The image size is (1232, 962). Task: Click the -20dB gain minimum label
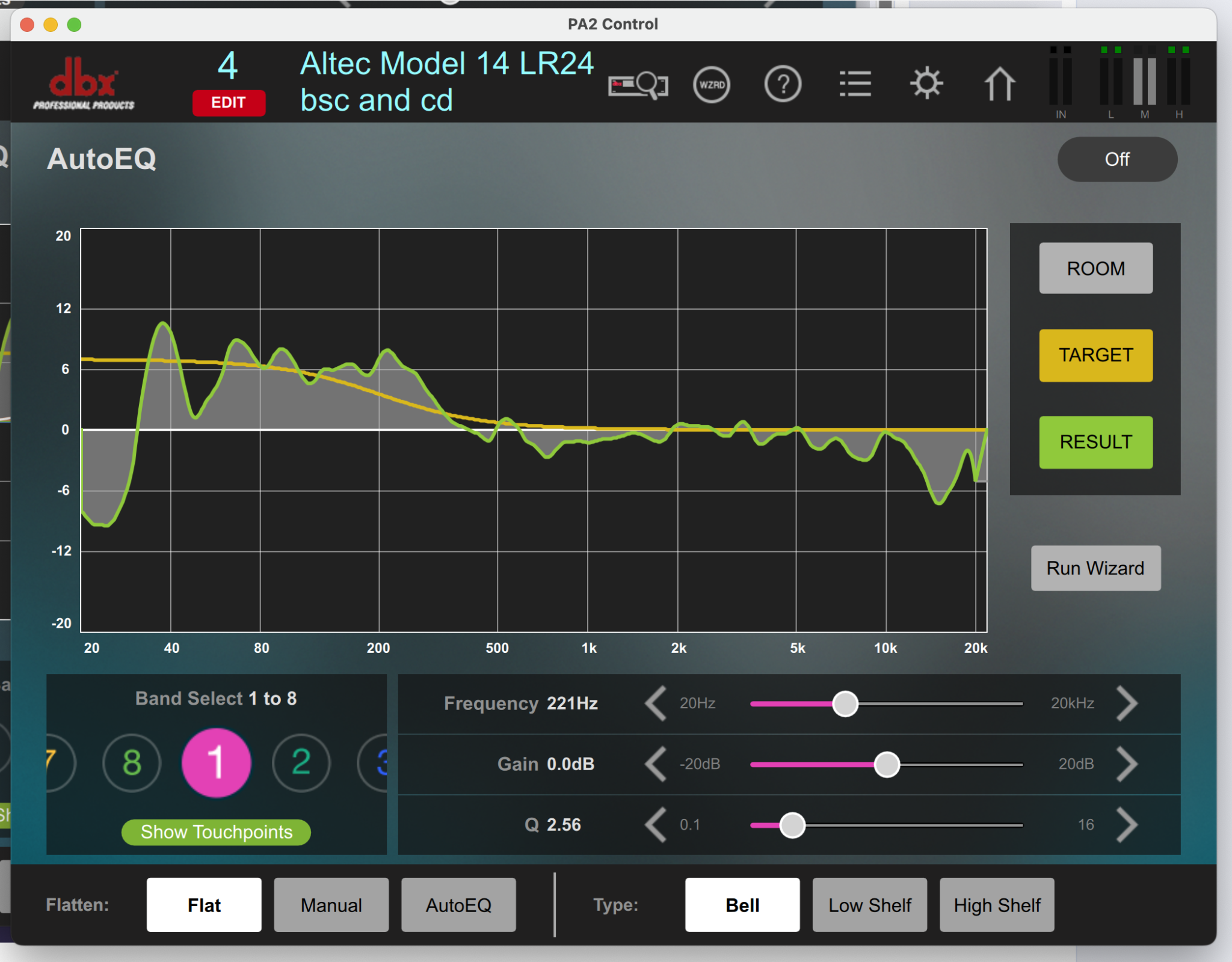(700, 764)
